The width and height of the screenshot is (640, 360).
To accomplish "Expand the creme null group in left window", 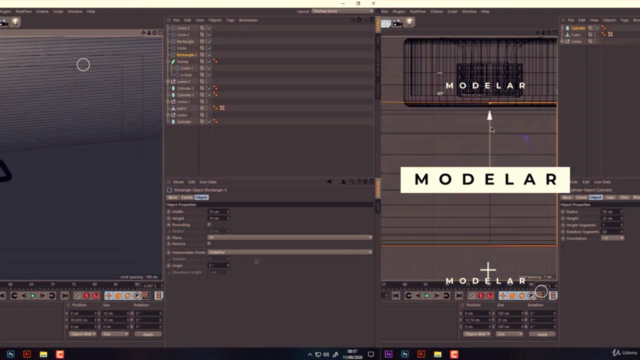I will [x=168, y=115].
